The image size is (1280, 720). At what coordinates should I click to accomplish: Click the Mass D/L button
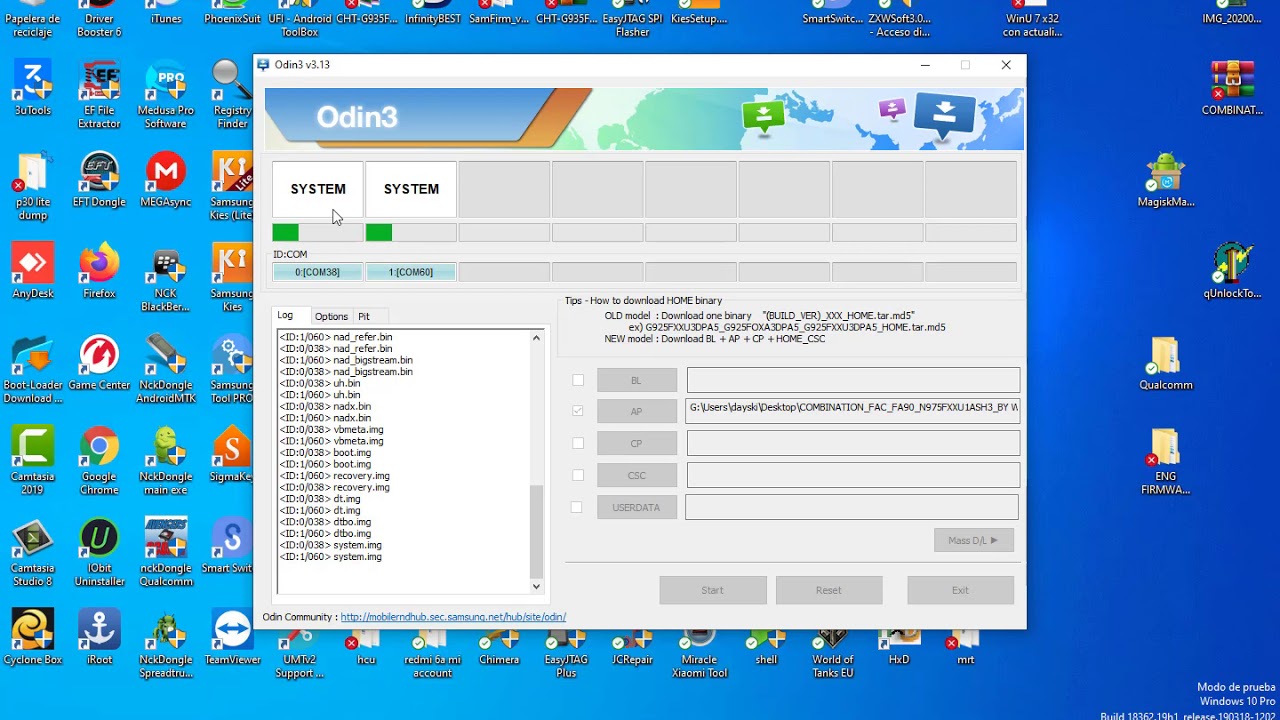[974, 540]
